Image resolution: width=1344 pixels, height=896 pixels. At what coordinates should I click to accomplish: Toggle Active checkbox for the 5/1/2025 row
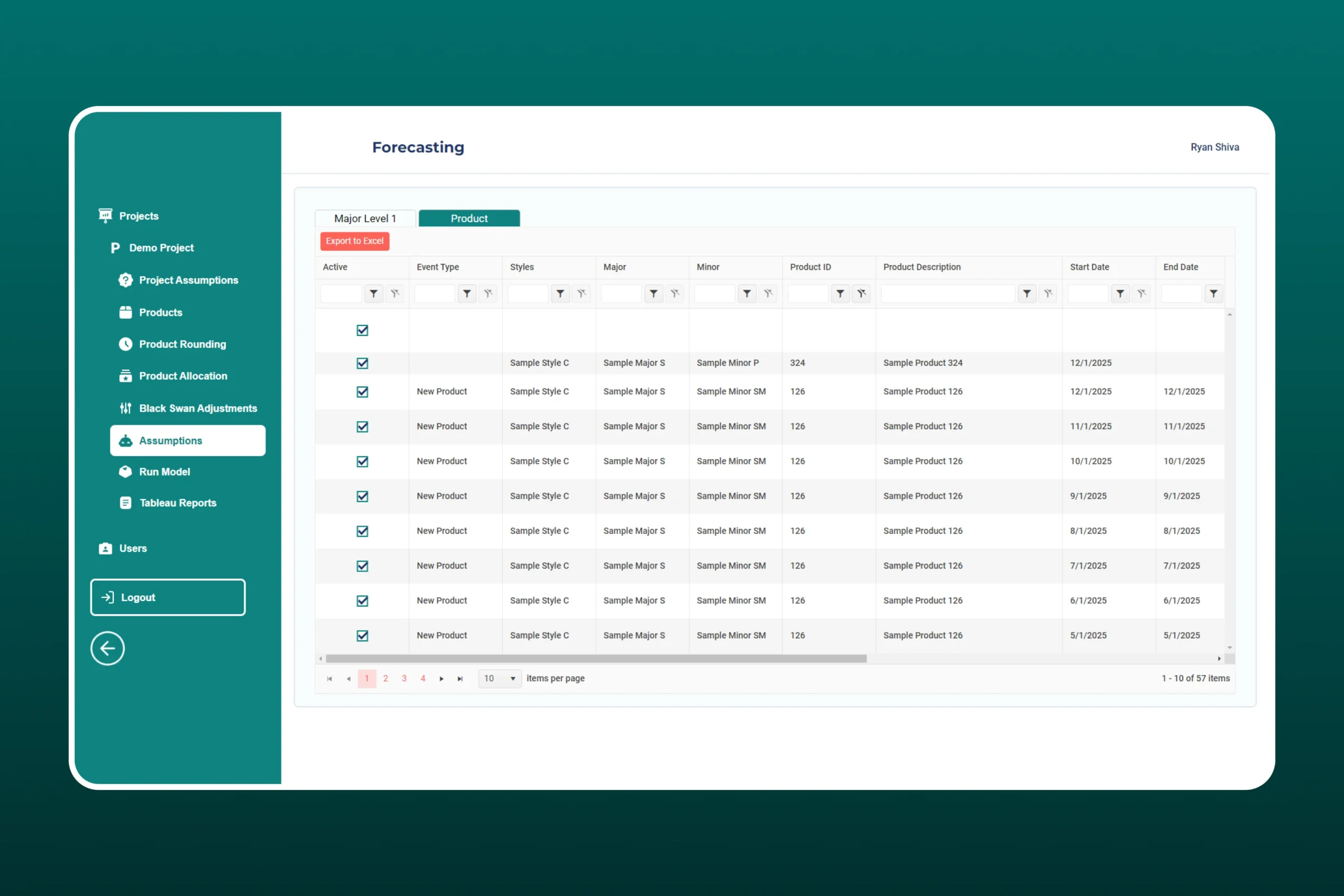[x=362, y=636]
